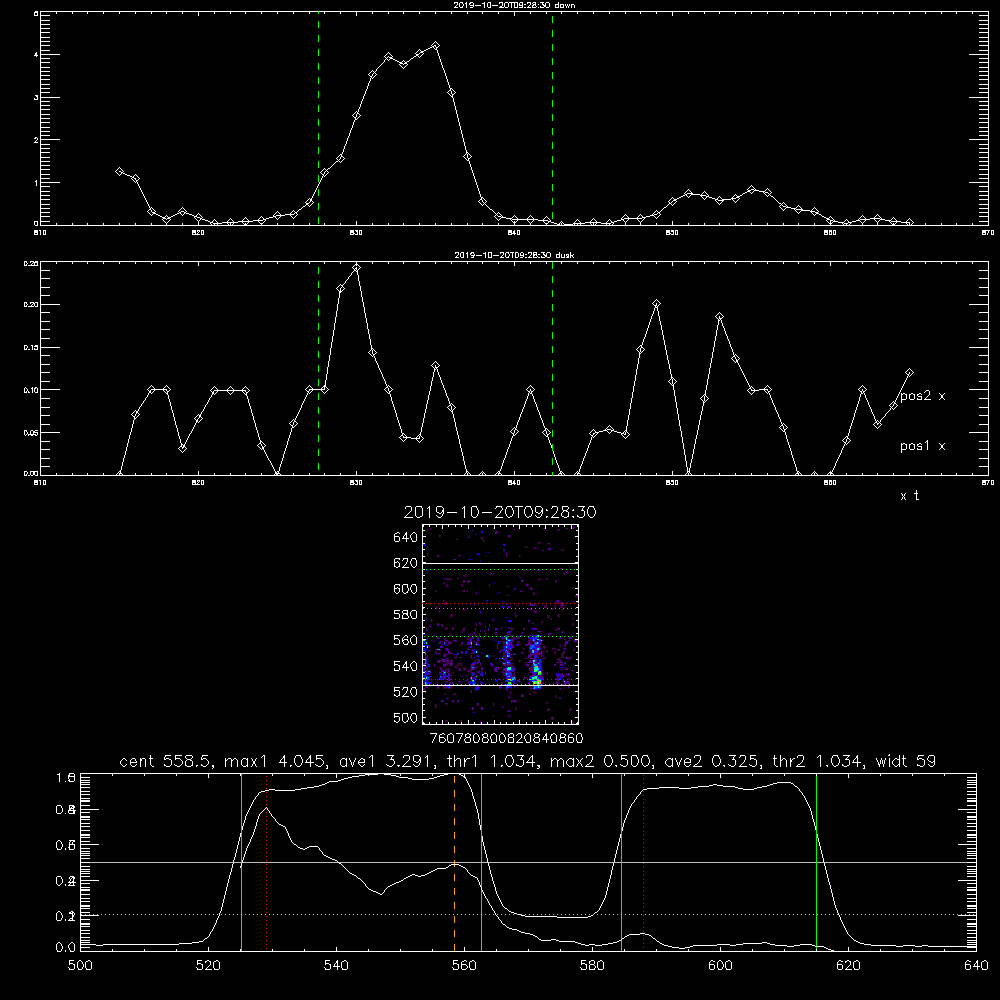Click the 'widt 59' statistic
This screenshot has width=1000, height=1000.
[x=906, y=761]
